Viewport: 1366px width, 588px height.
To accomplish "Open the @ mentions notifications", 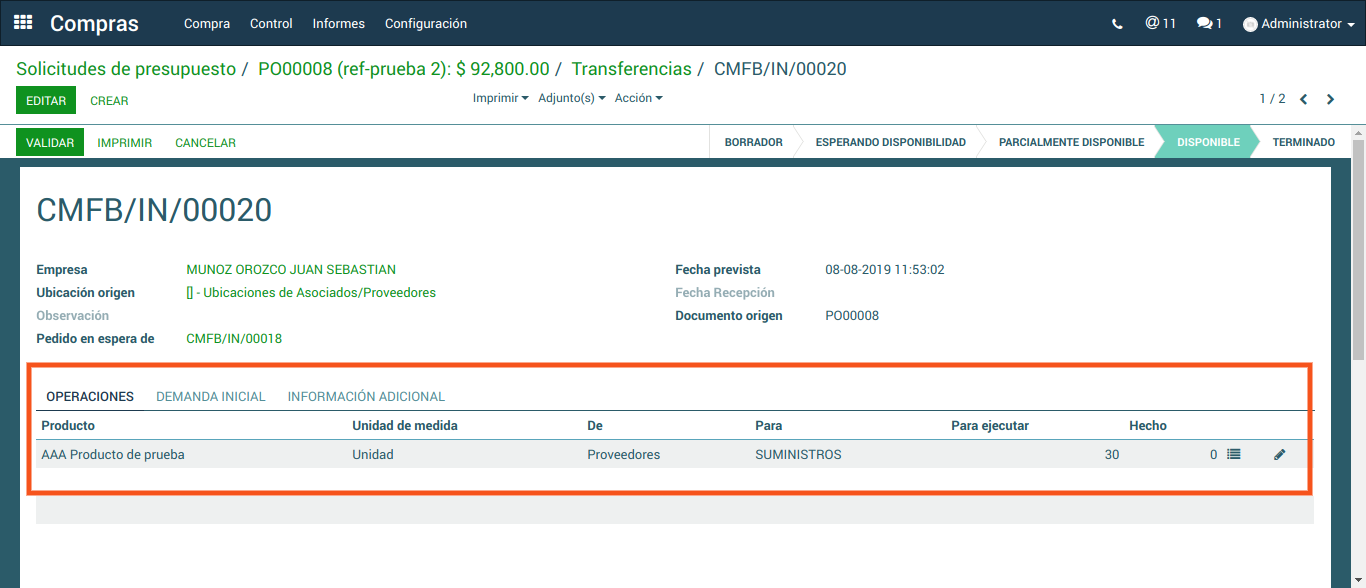I will point(1160,23).
